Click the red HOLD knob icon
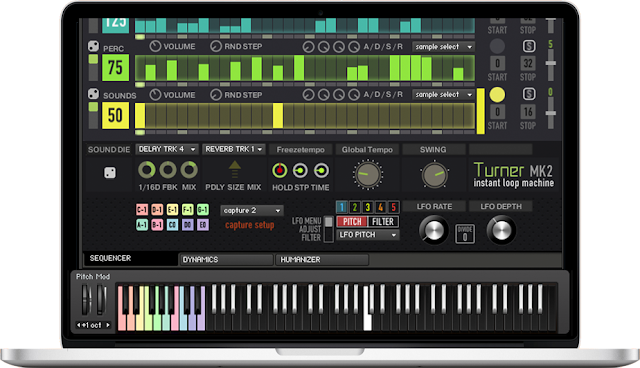This screenshot has height=368, width=640. coord(280,170)
